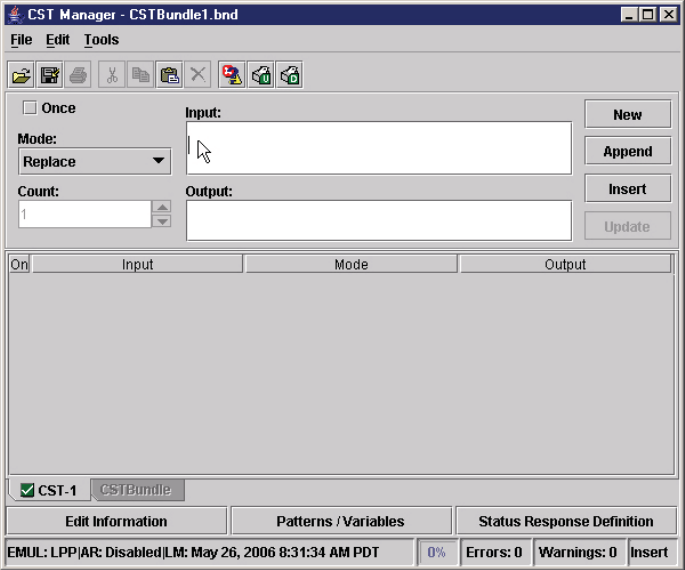Click the On column header
The image size is (685, 570).
19,264
